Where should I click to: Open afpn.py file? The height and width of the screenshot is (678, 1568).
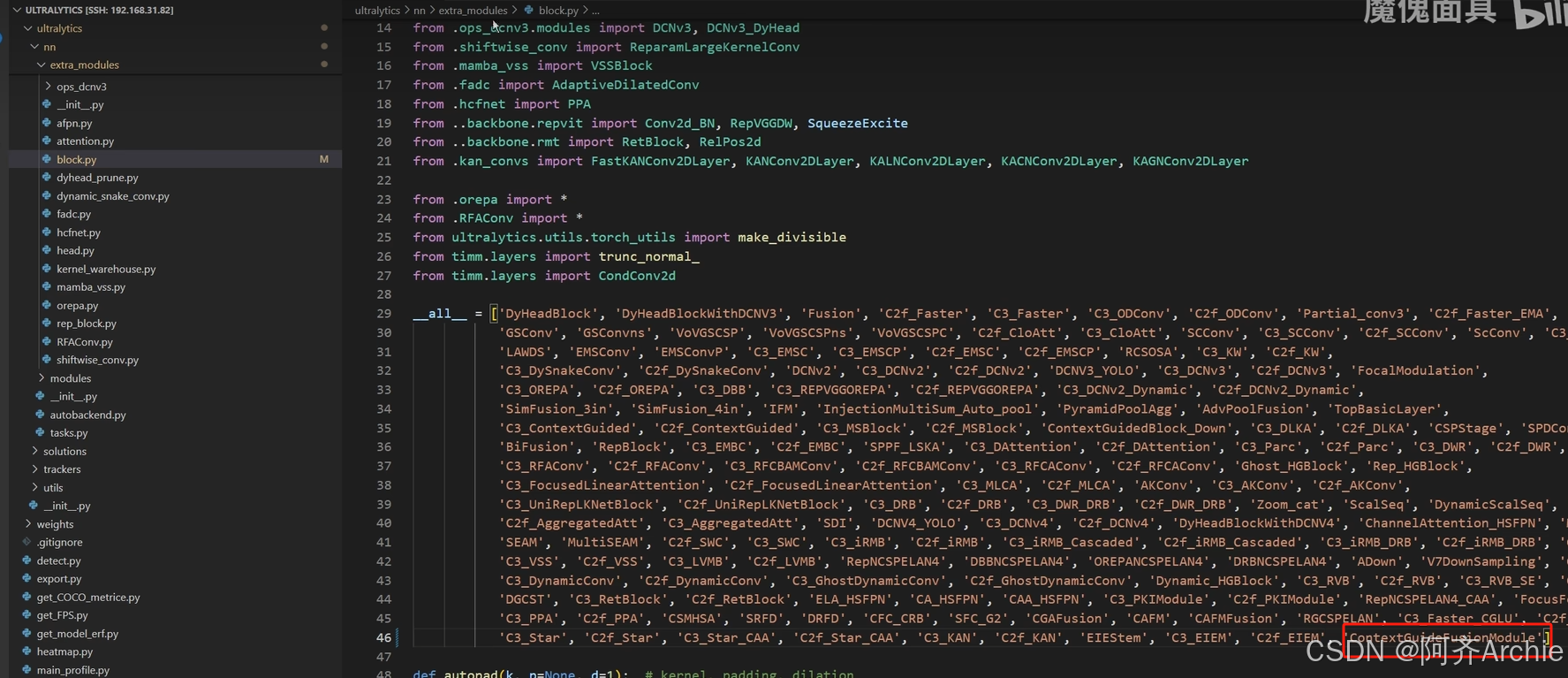click(x=74, y=123)
